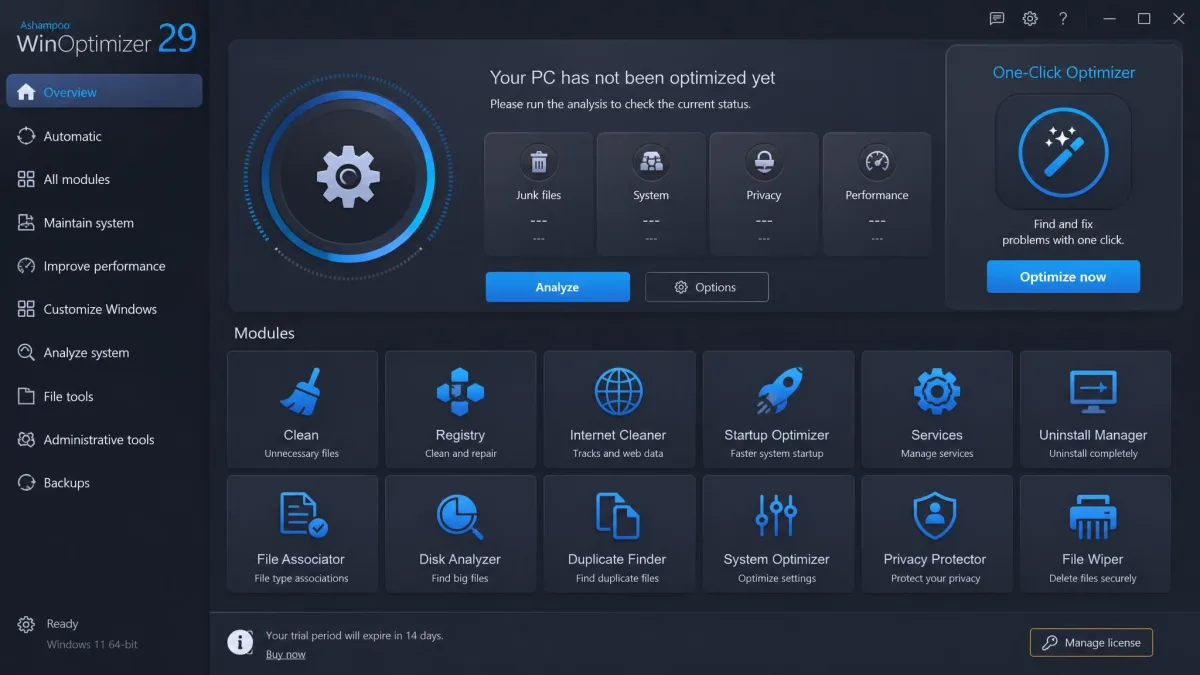1200x675 pixels.
Task: Click the One-Click Optimizer magic wand icon
Action: click(1063, 153)
